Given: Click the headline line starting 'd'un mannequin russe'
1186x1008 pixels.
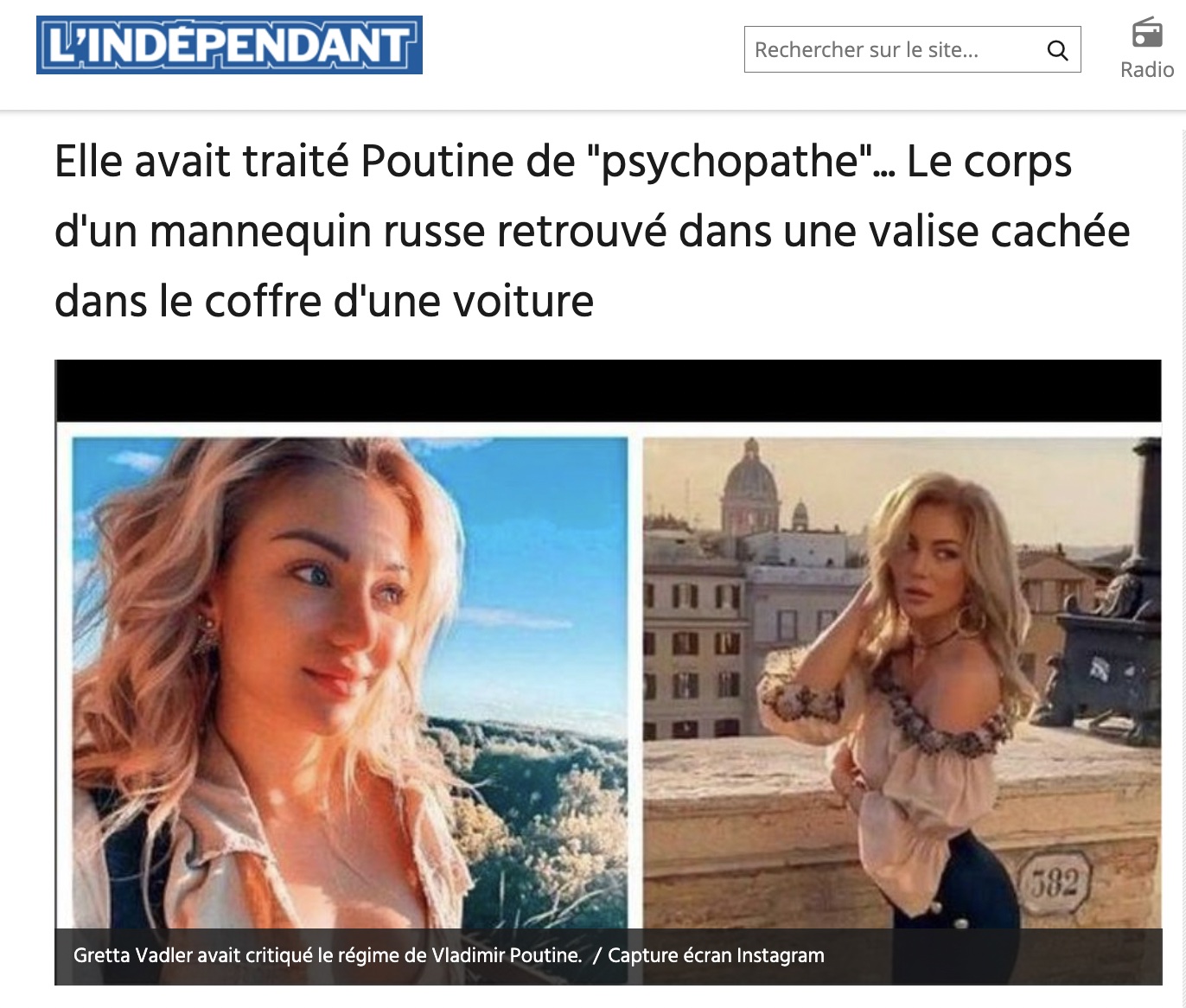Looking at the screenshot, I should tap(592, 231).
